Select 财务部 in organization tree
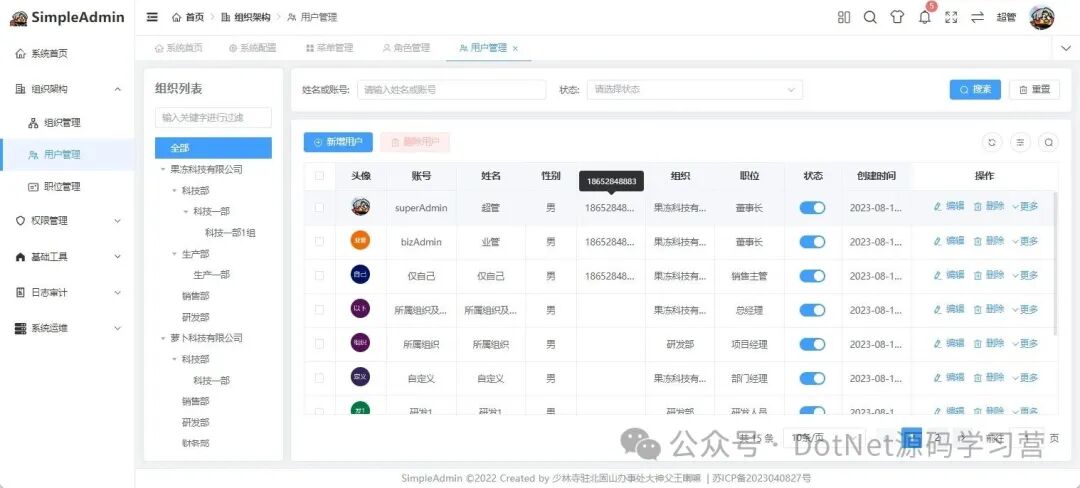This screenshot has width=1080, height=488. [x=196, y=443]
